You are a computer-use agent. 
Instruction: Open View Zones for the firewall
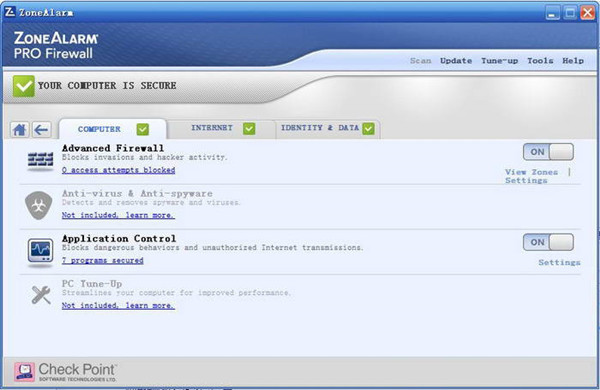click(x=531, y=172)
